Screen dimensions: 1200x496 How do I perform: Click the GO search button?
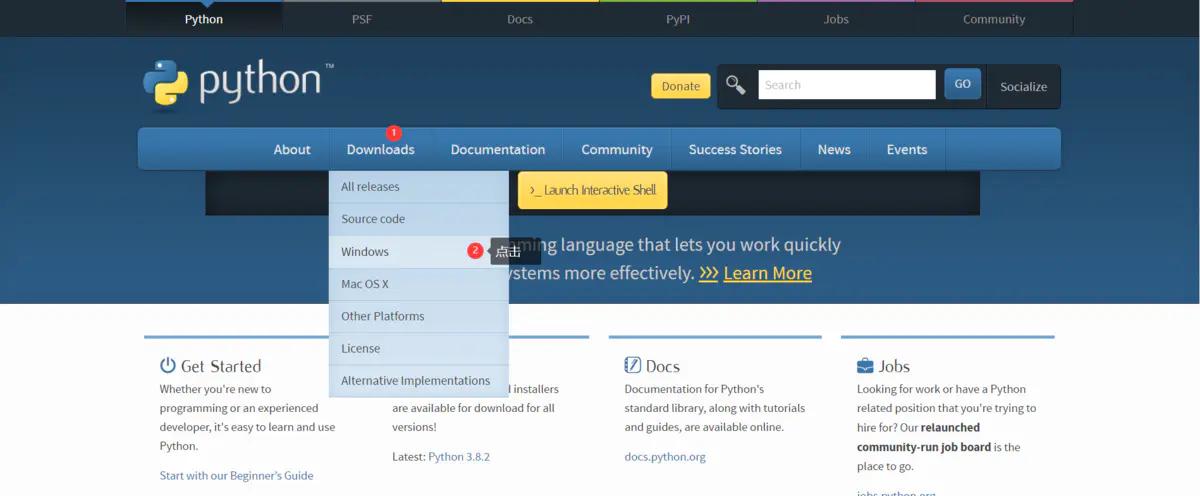coord(962,84)
